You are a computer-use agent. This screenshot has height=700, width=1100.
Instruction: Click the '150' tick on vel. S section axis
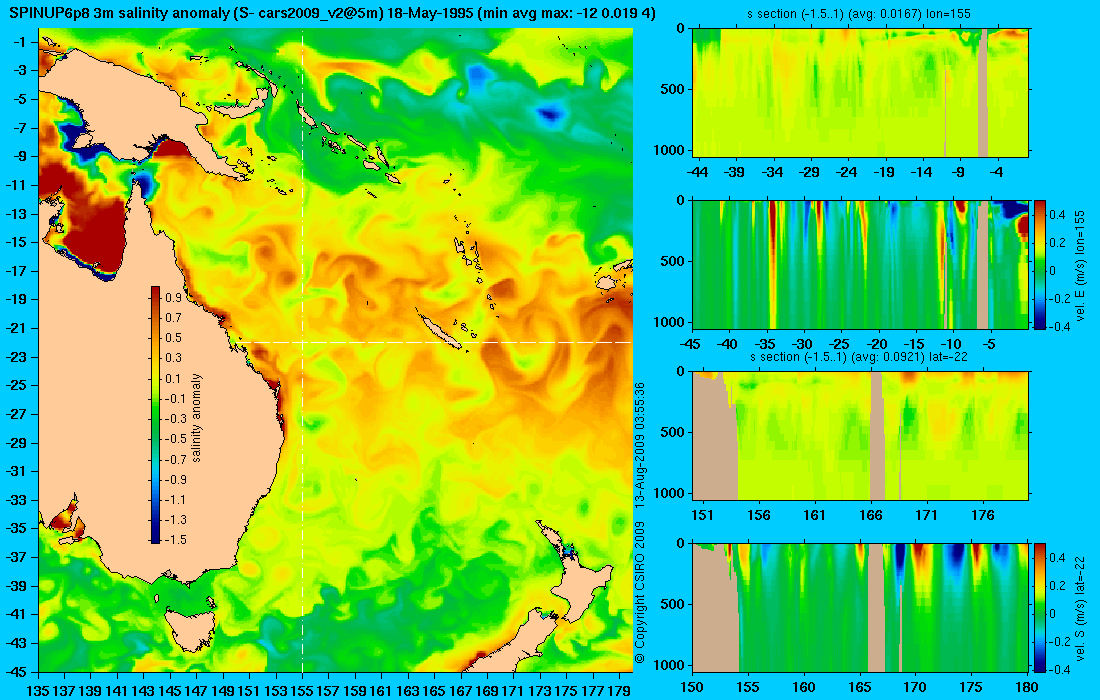click(692, 687)
